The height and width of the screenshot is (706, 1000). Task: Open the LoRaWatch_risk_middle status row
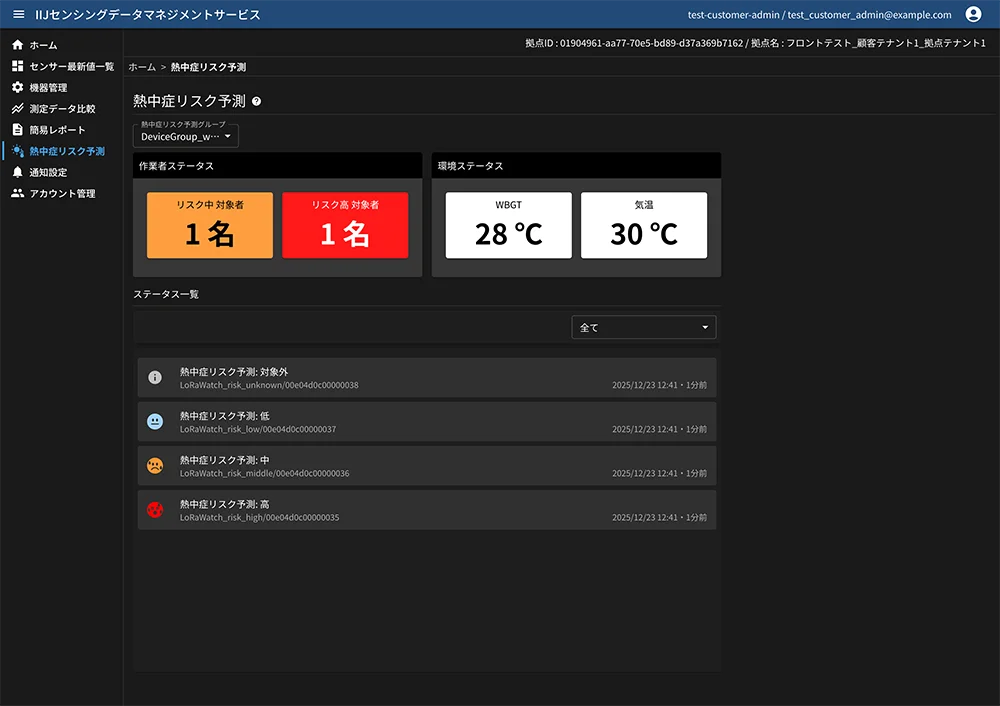coord(424,465)
